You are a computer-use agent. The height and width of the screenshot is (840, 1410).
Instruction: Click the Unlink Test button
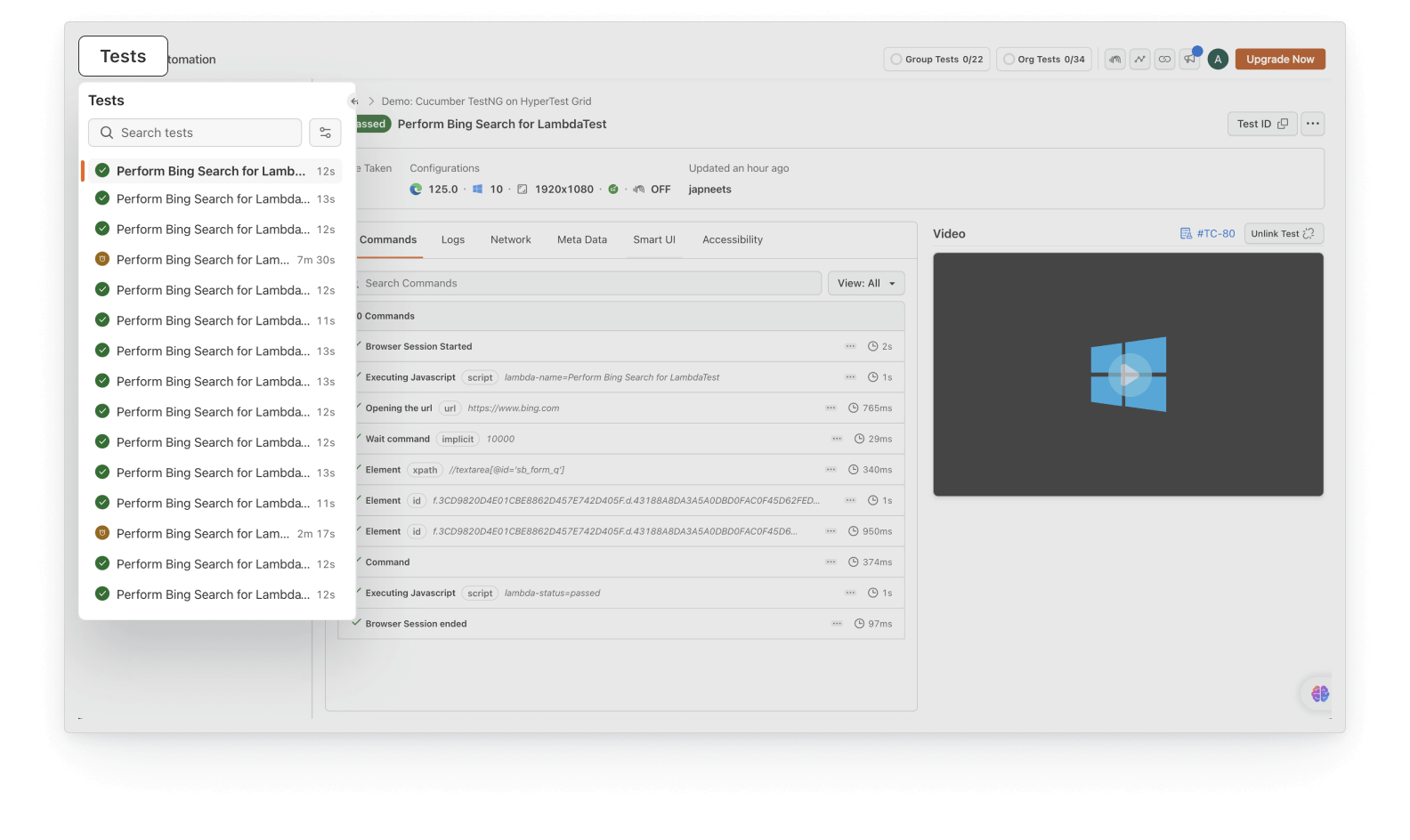tap(1283, 234)
